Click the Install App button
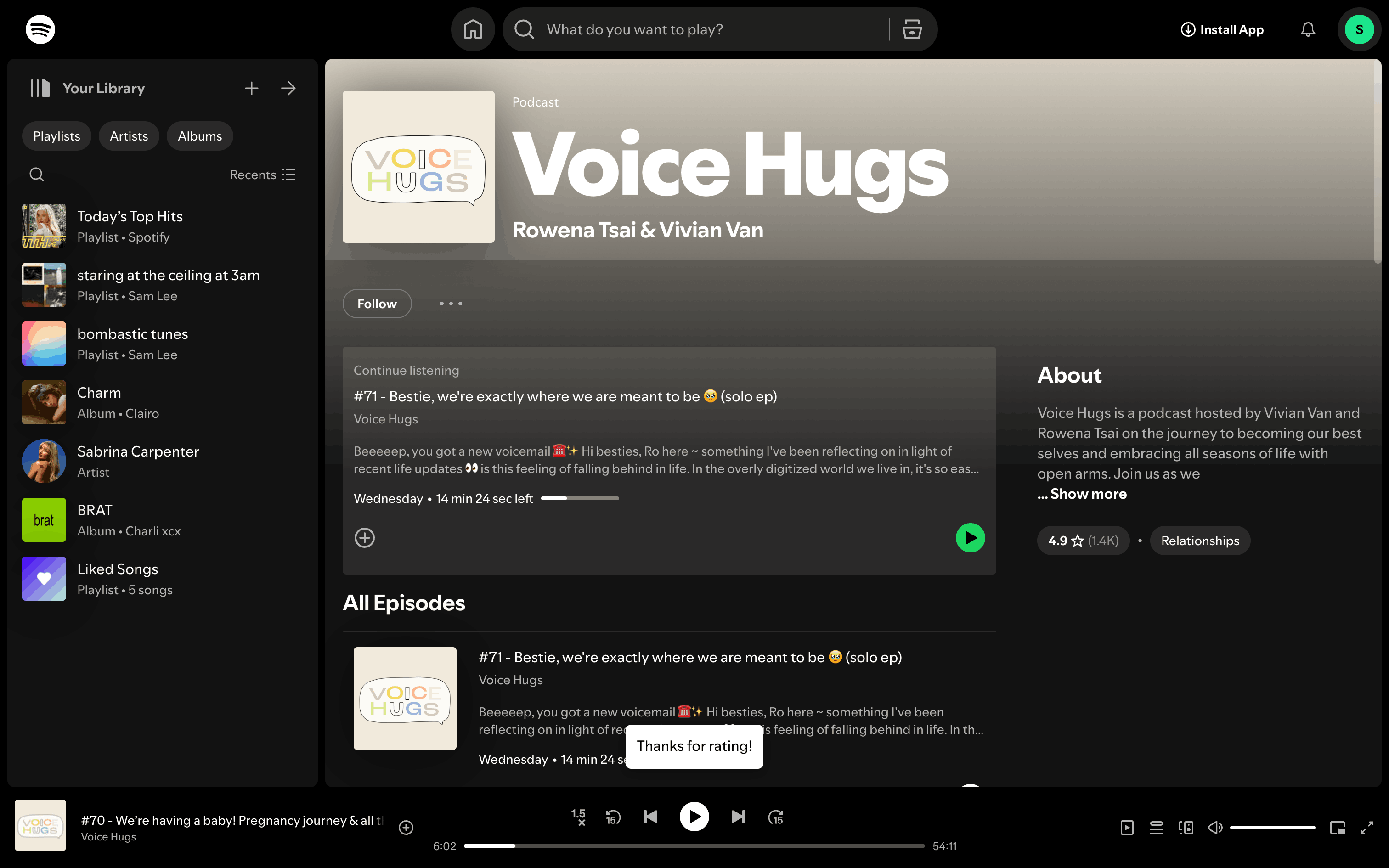 click(x=1222, y=29)
